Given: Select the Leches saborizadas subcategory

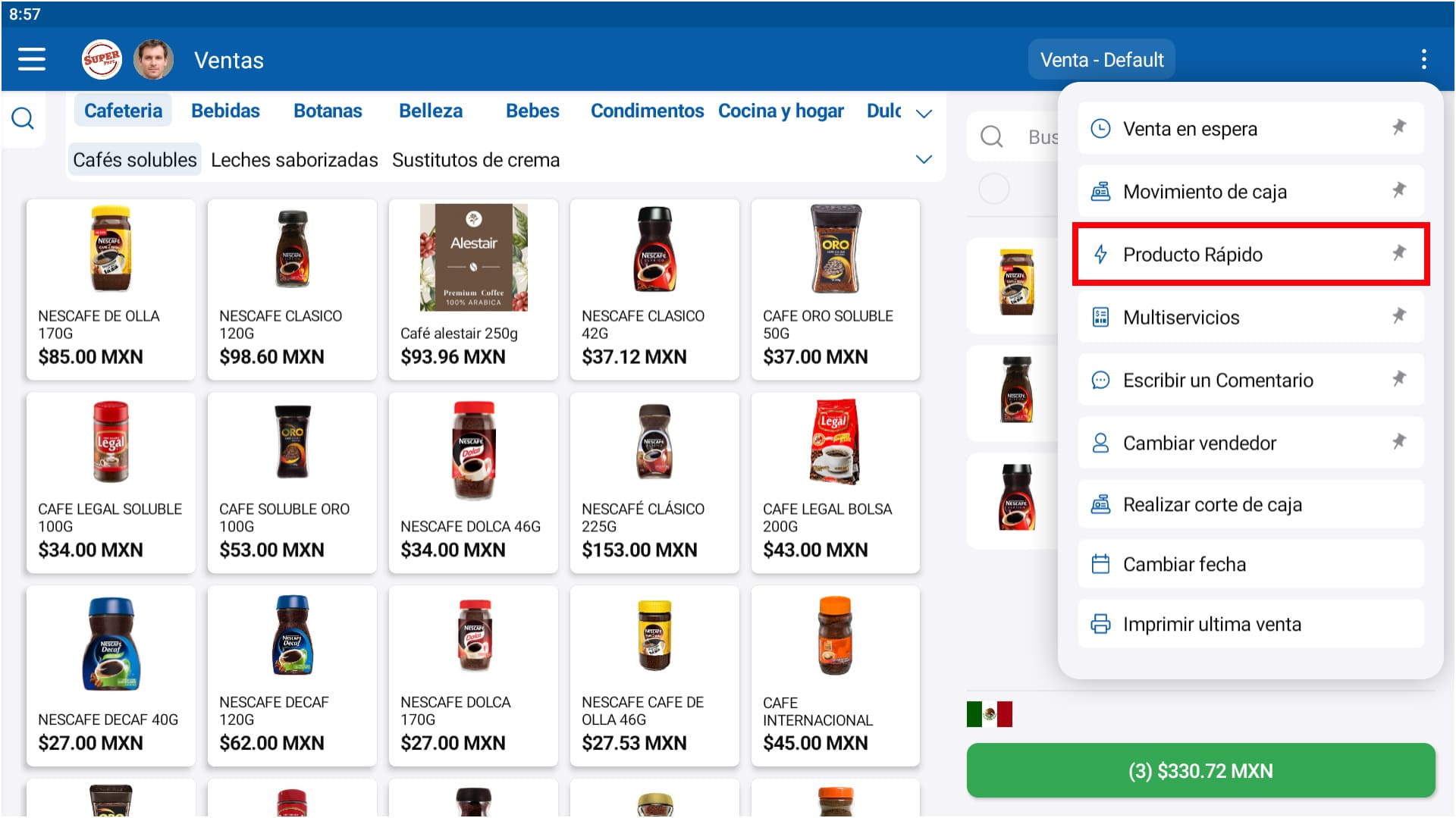Looking at the screenshot, I should (x=294, y=160).
